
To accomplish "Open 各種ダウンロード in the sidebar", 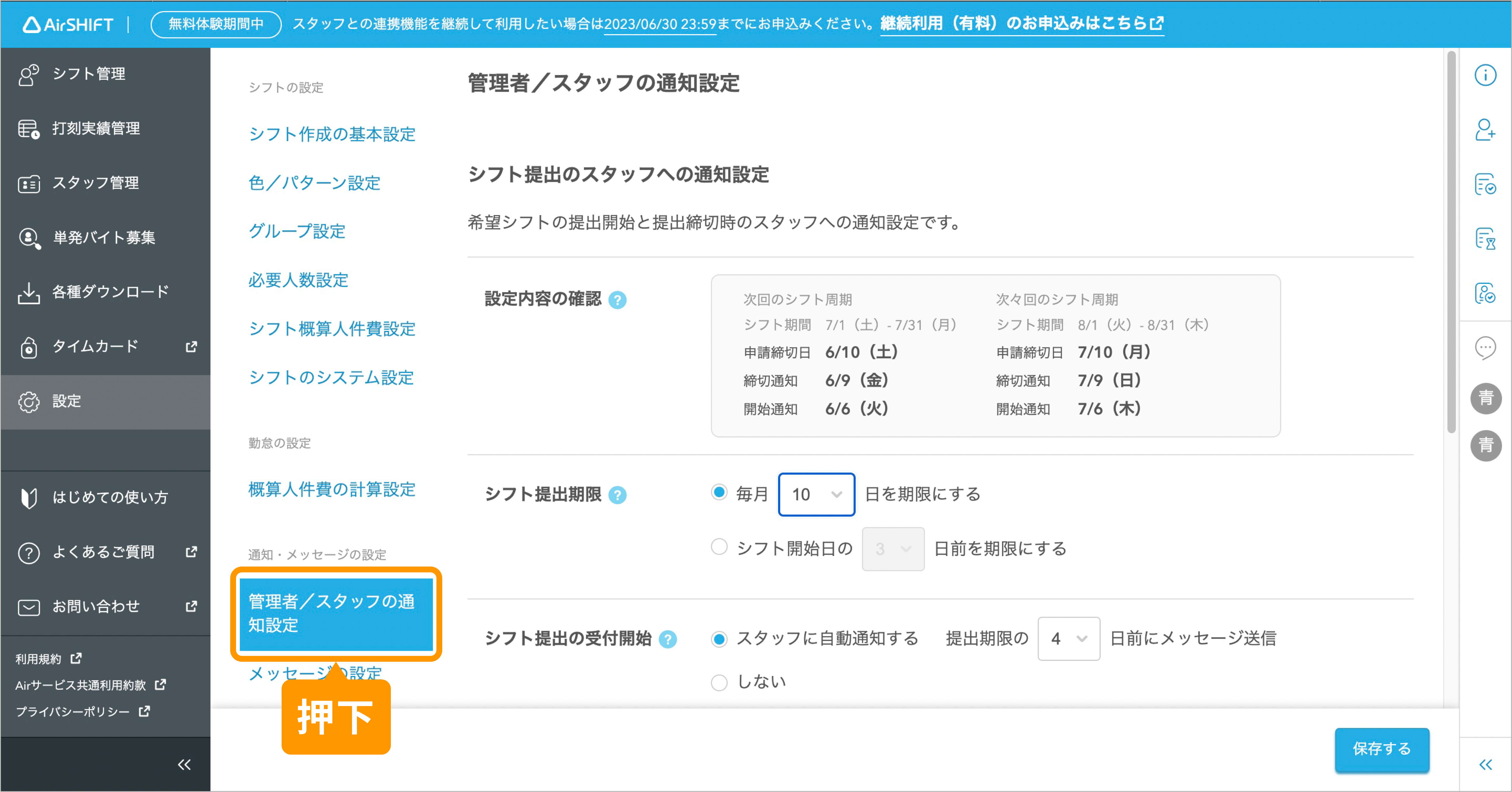I will point(106,292).
